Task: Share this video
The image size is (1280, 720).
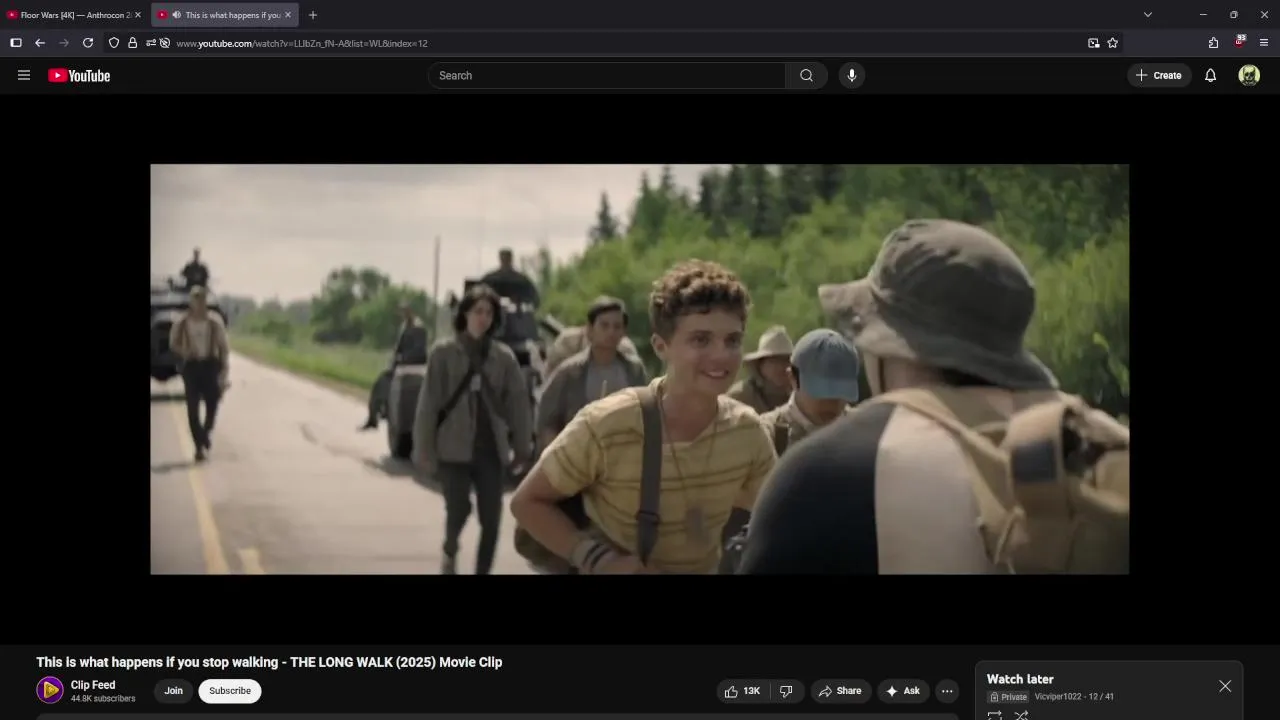Action: click(840, 691)
